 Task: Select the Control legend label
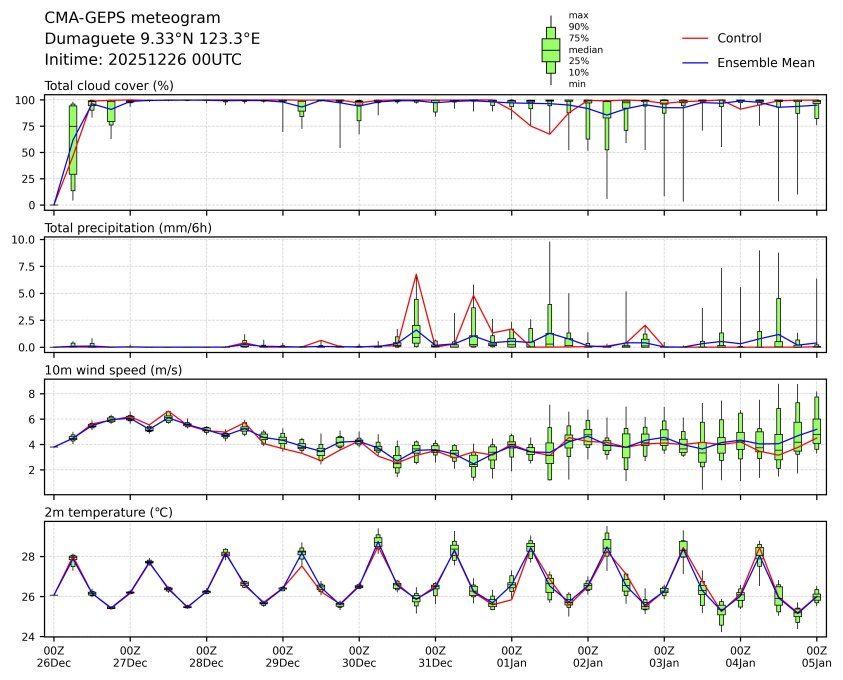pyautogui.click(x=739, y=38)
